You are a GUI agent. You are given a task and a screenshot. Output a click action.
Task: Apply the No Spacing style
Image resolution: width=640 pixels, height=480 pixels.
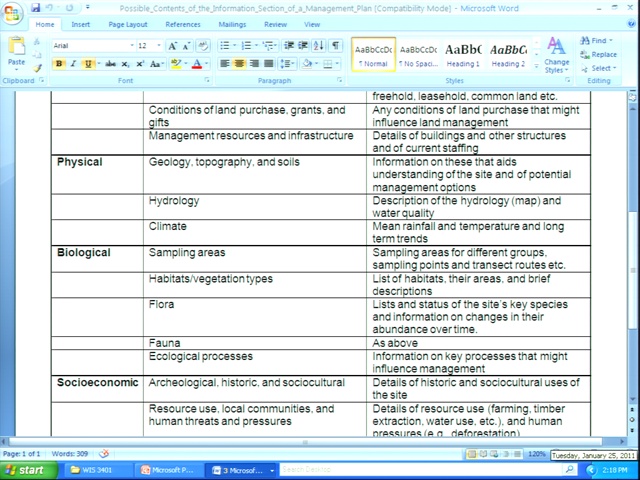pyautogui.click(x=418, y=55)
